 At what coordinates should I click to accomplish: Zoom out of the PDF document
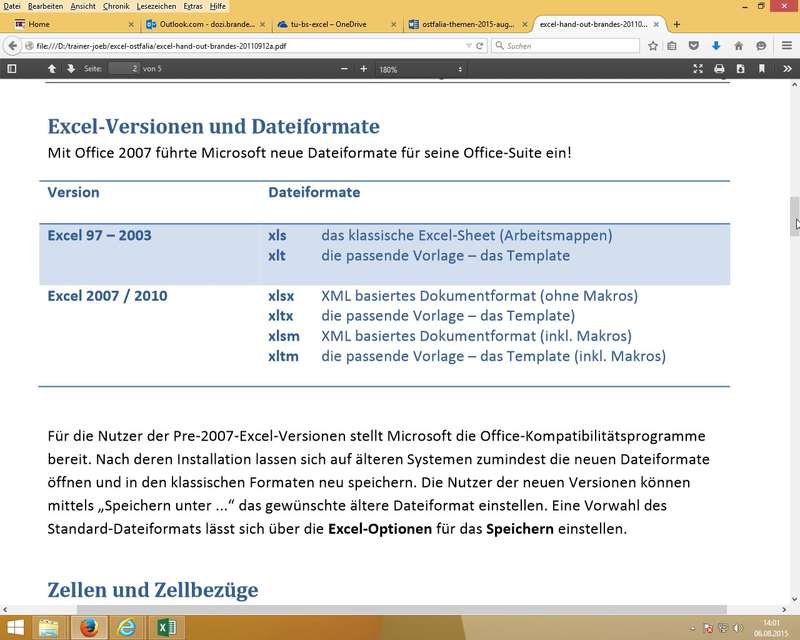(x=344, y=69)
